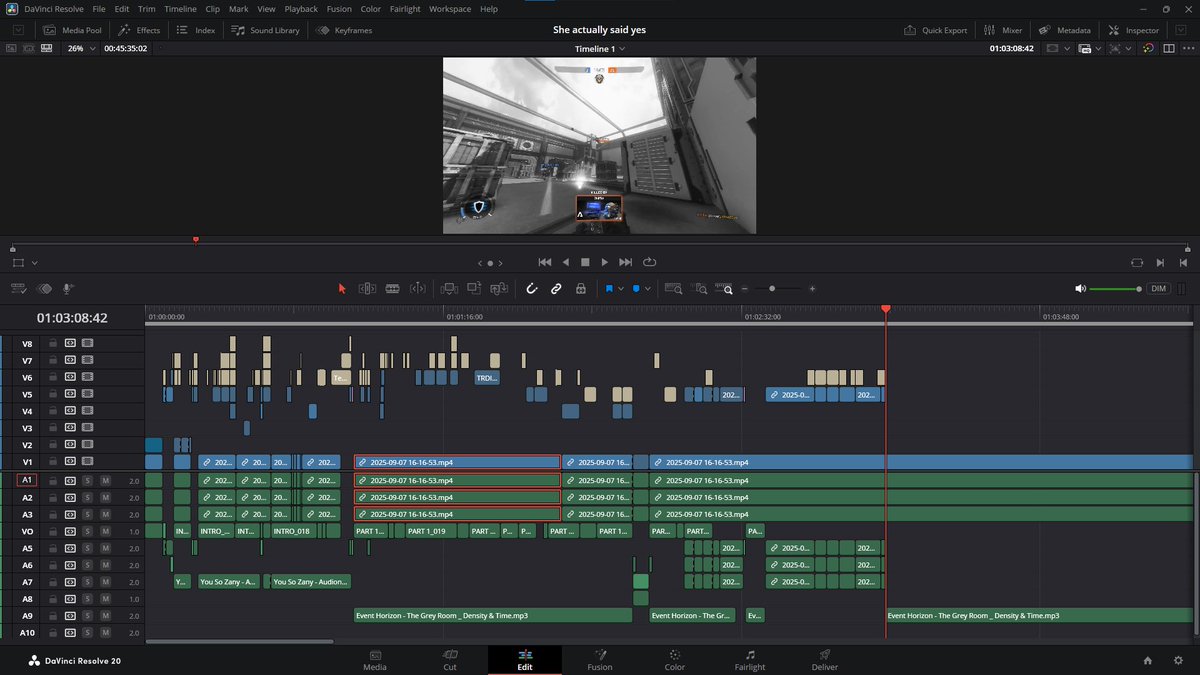Screen dimensions: 1200x675
Task: Click the zoom in plus icon
Action: [812, 288]
